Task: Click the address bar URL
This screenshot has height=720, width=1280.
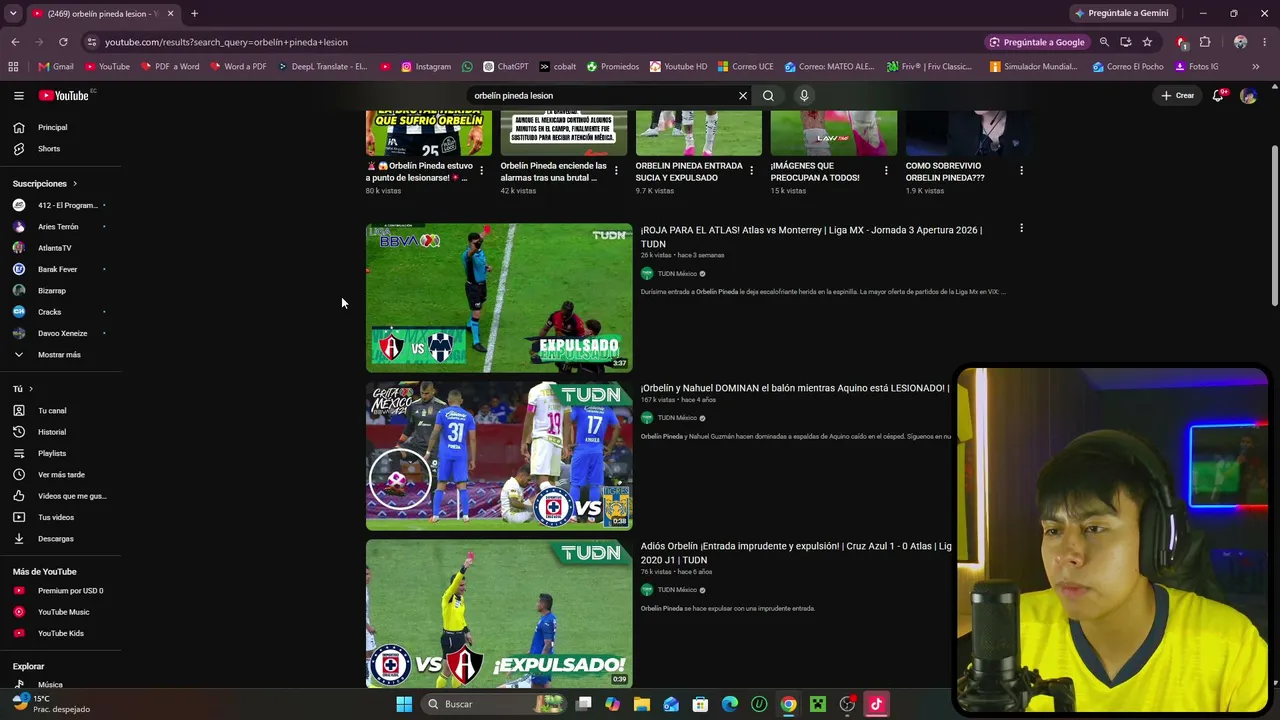Action: [x=226, y=42]
